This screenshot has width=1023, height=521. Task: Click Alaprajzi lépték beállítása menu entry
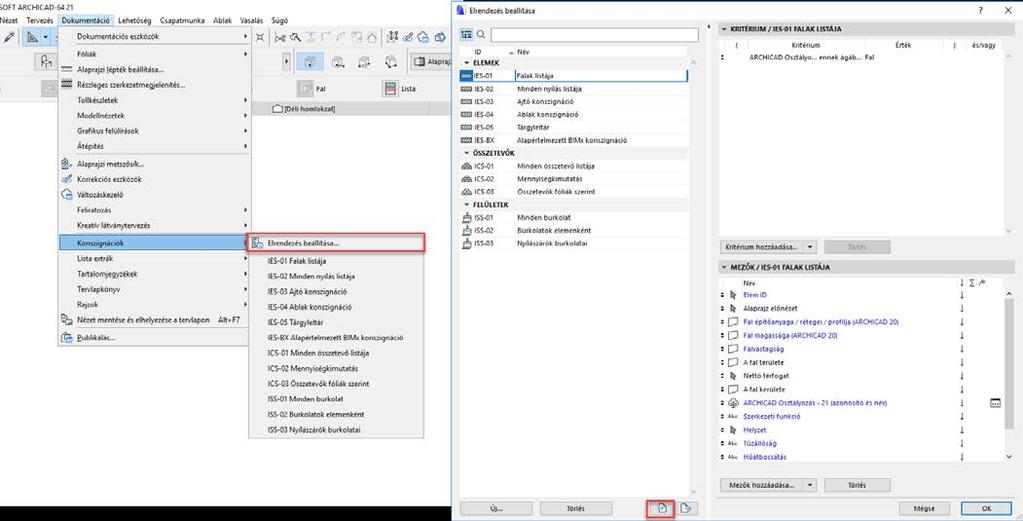pyautogui.click(x=155, y=69)
